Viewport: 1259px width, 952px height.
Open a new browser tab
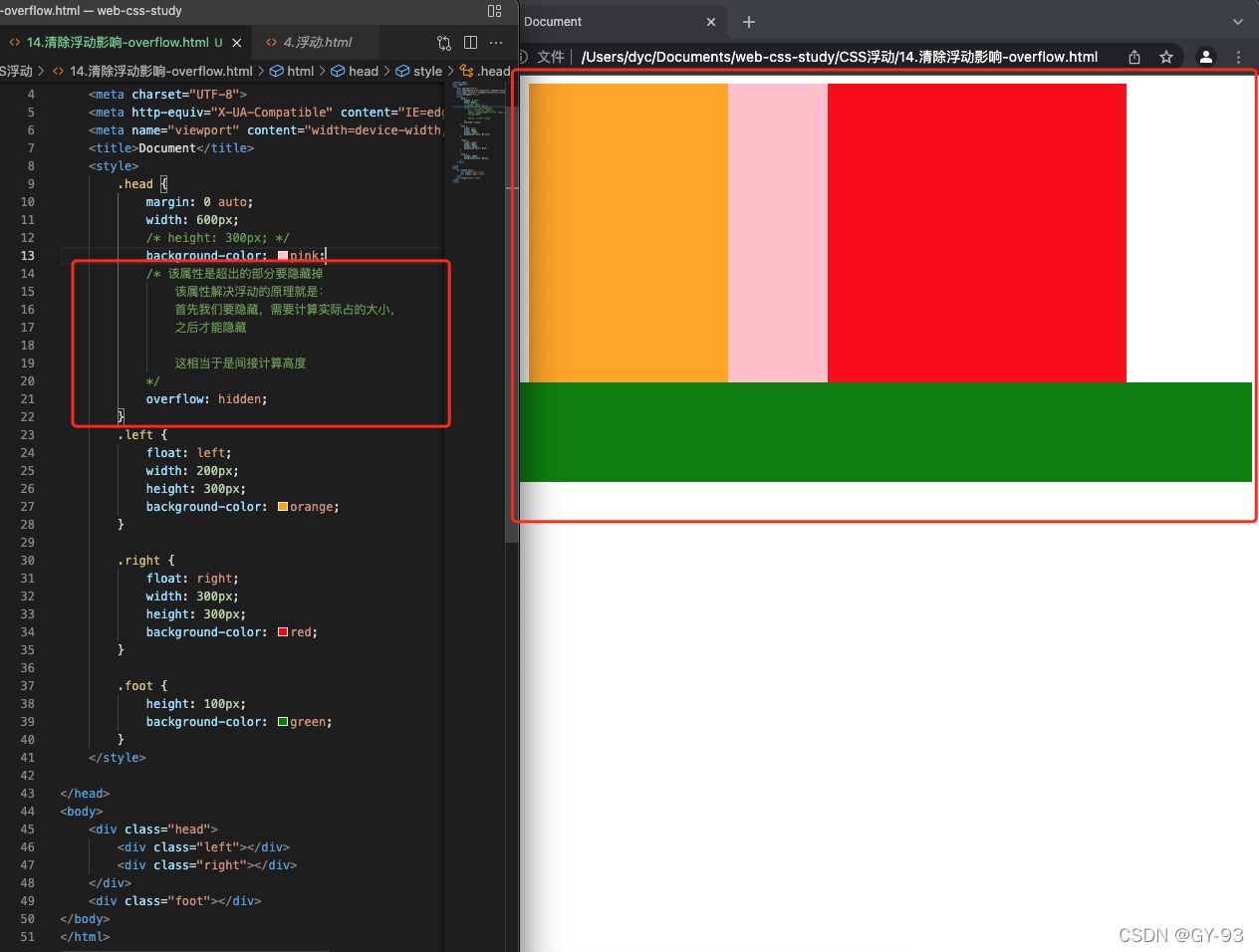tap(749, 22)
